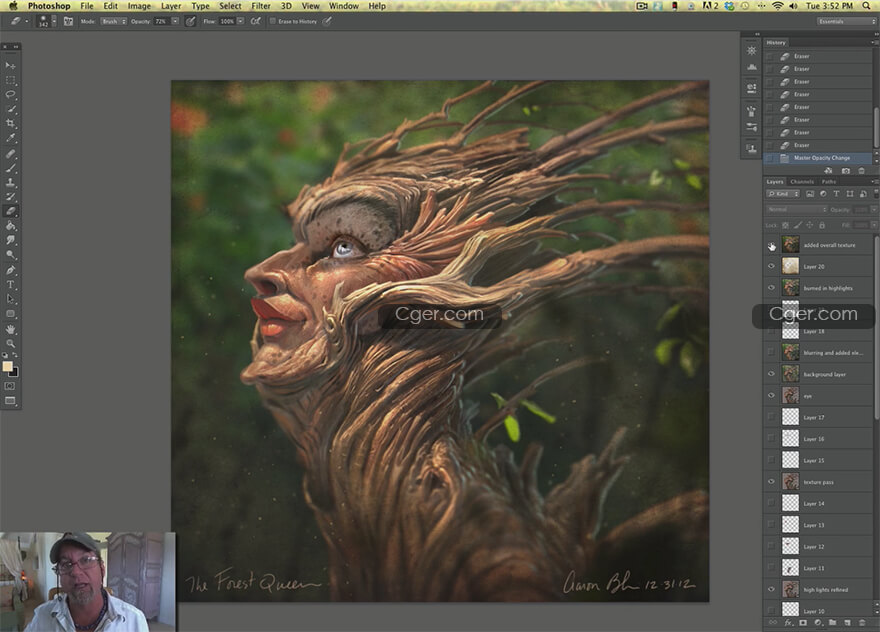Select the Clone Stamp tool
This screenshot has height=632, width=880.
(11, 182)
